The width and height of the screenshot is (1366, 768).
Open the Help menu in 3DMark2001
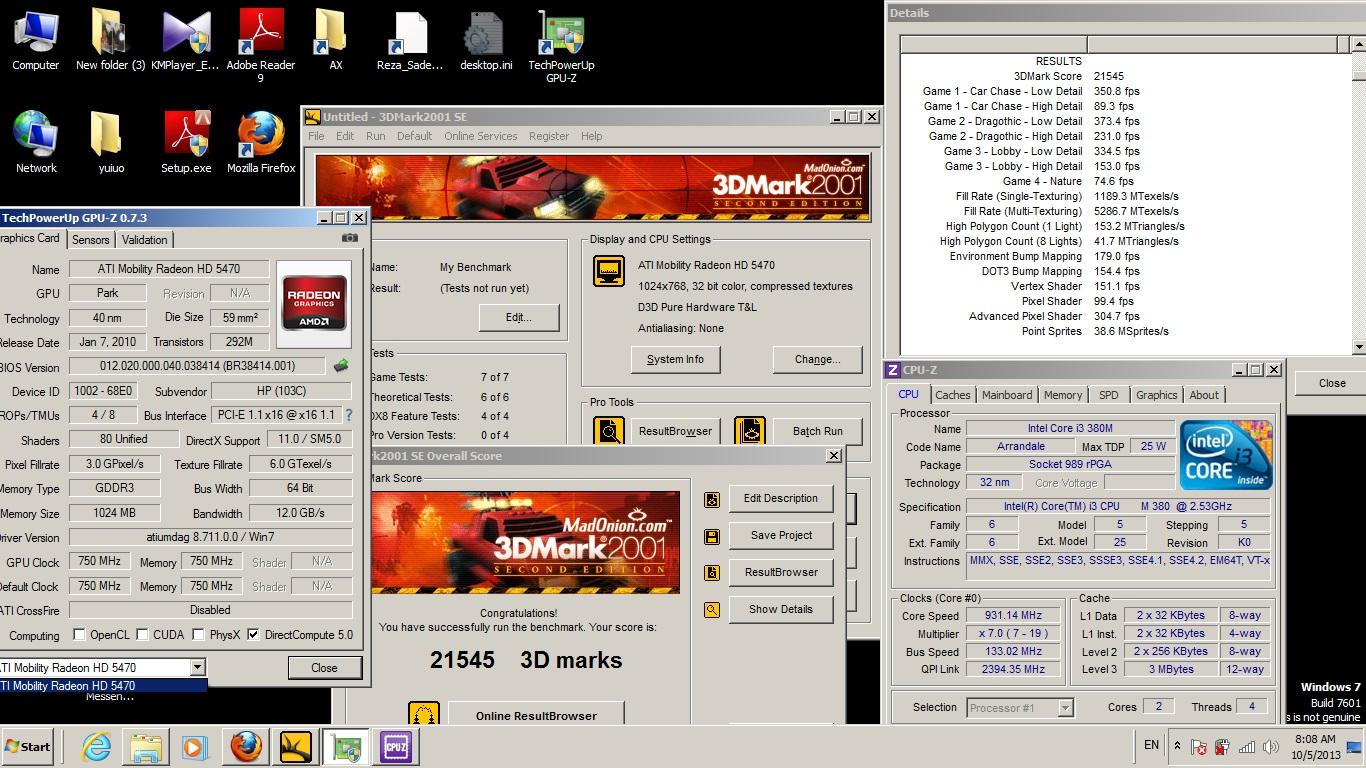[591, 136]
